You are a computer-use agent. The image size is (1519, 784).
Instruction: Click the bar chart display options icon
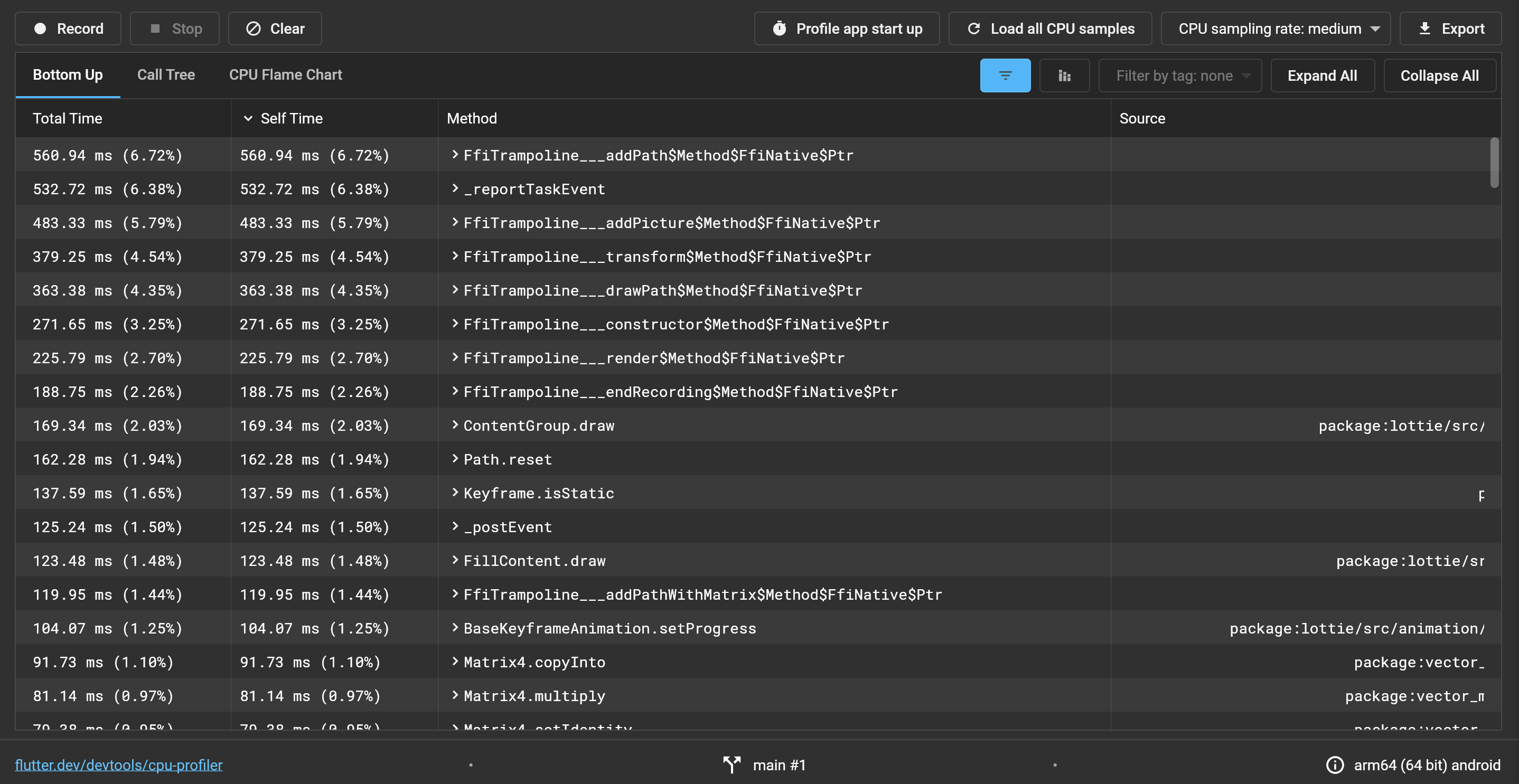[1064, 75]
